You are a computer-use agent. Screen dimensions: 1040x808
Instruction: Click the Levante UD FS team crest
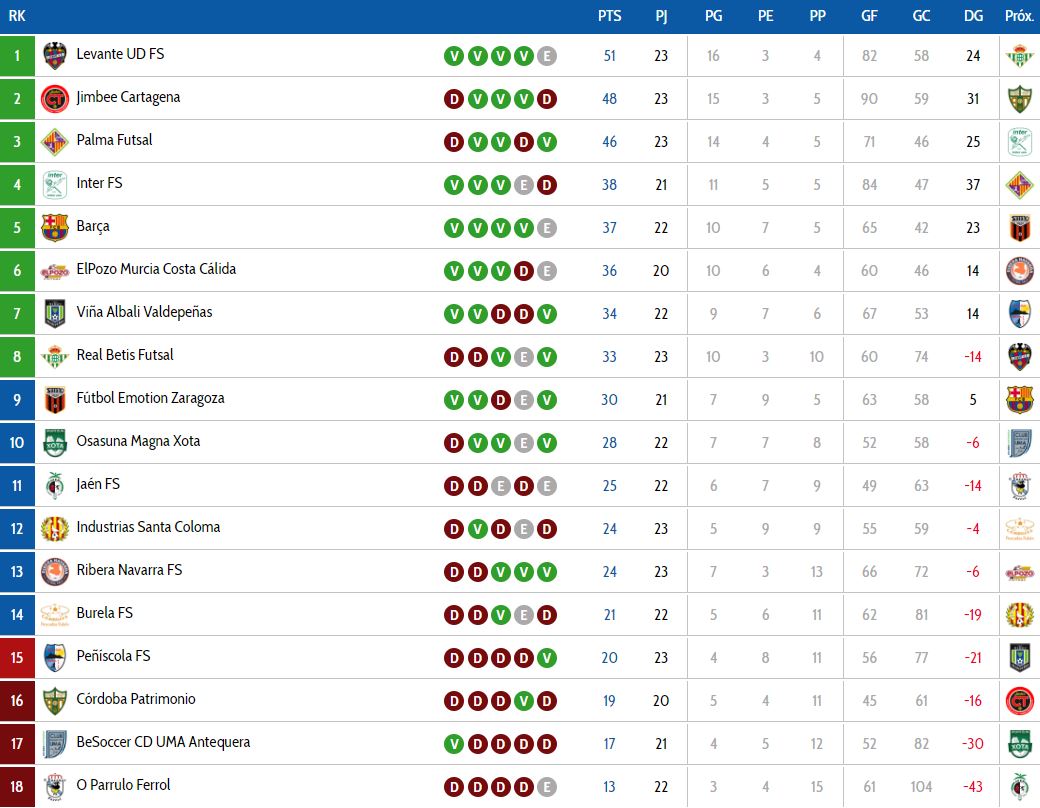tap(55, 56)
